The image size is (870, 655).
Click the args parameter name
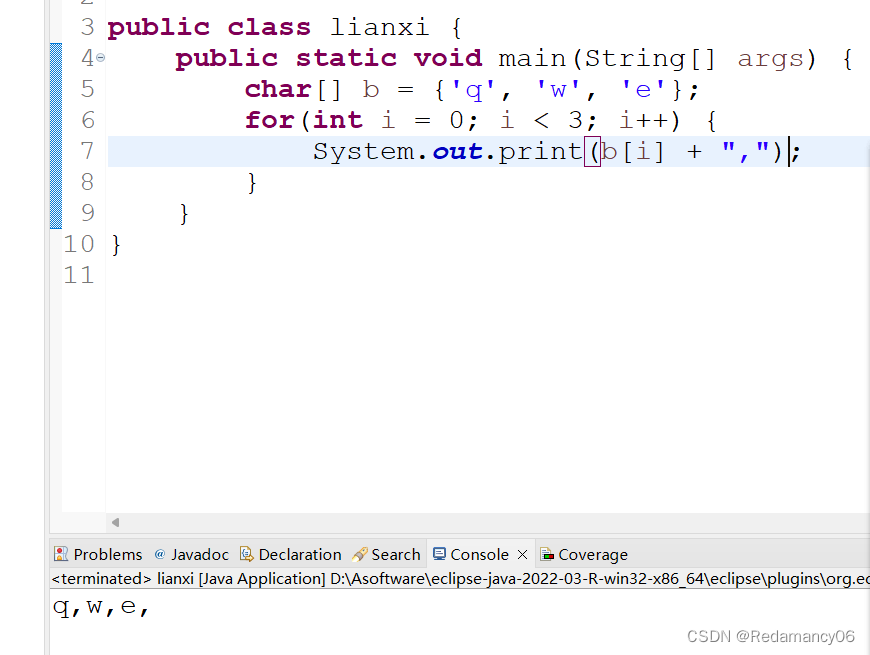pos(770,58)
